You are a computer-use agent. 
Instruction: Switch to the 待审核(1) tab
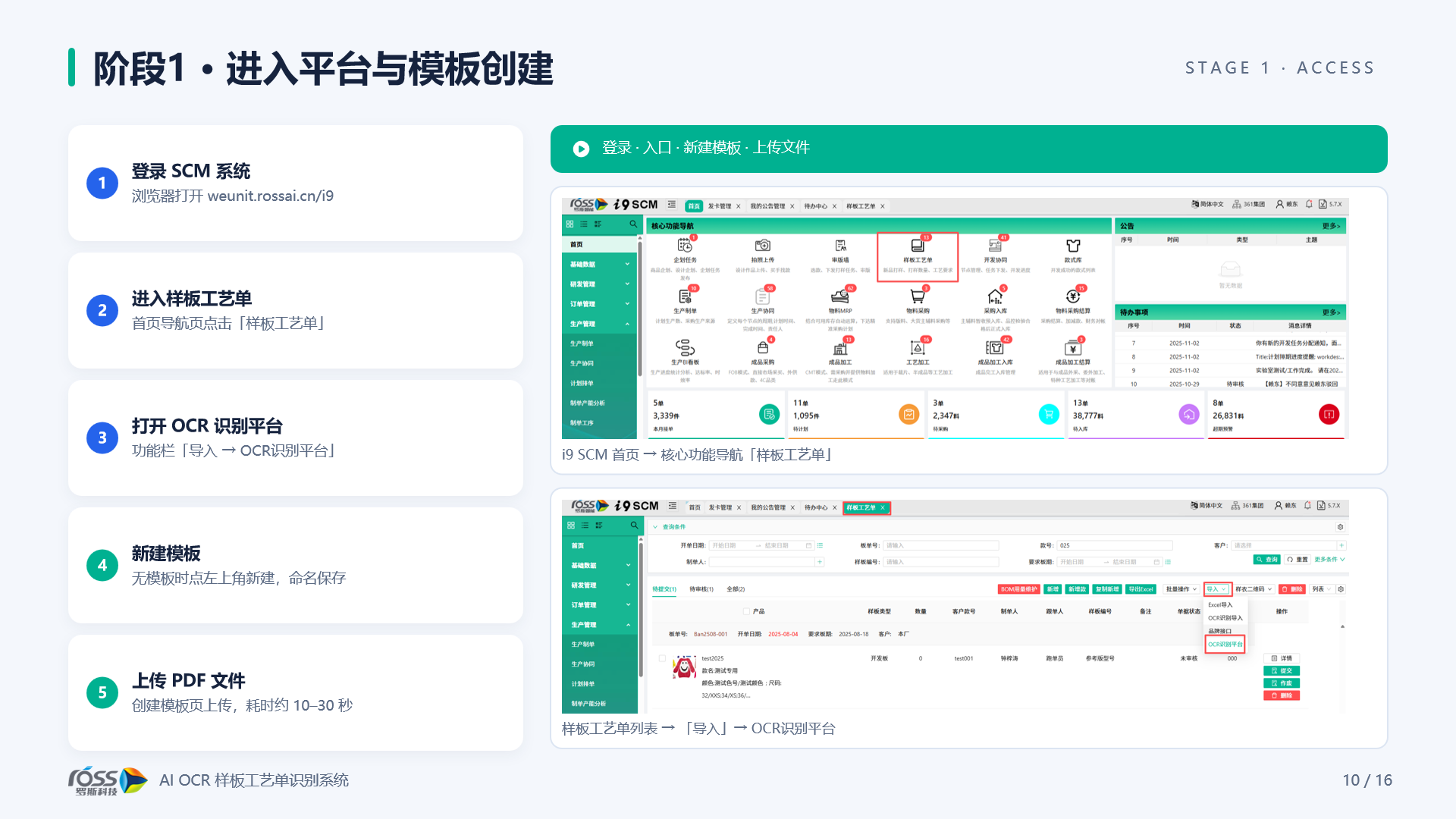[701, 589]
